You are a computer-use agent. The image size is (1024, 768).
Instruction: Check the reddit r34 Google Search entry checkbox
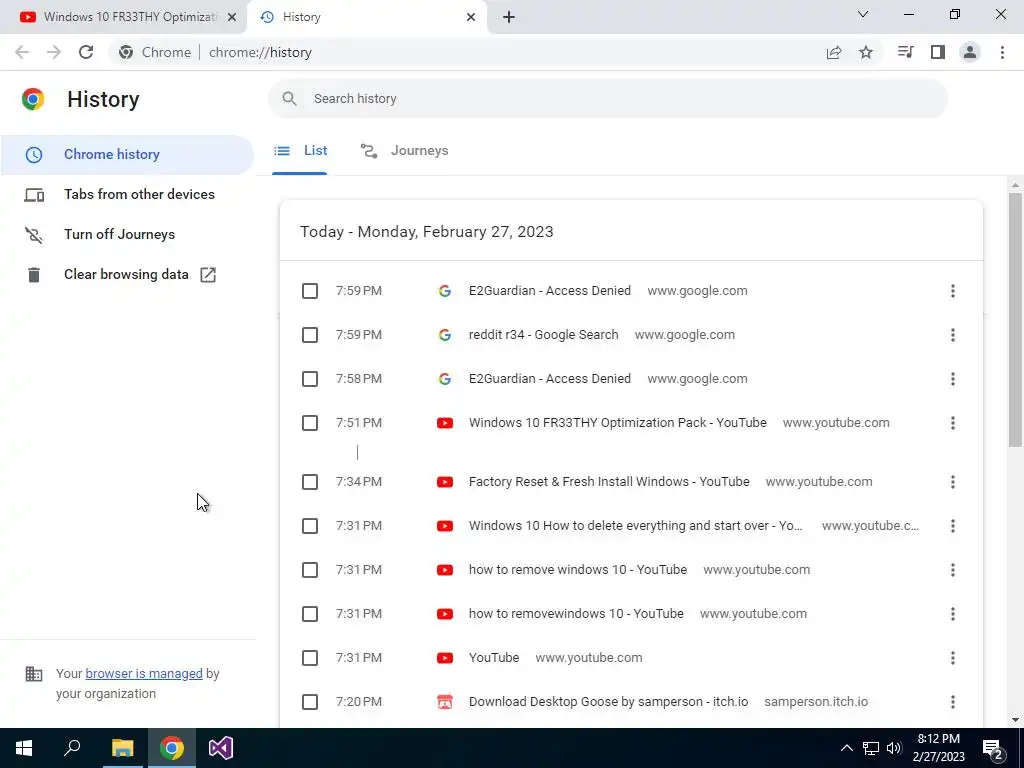pos(310,335)
